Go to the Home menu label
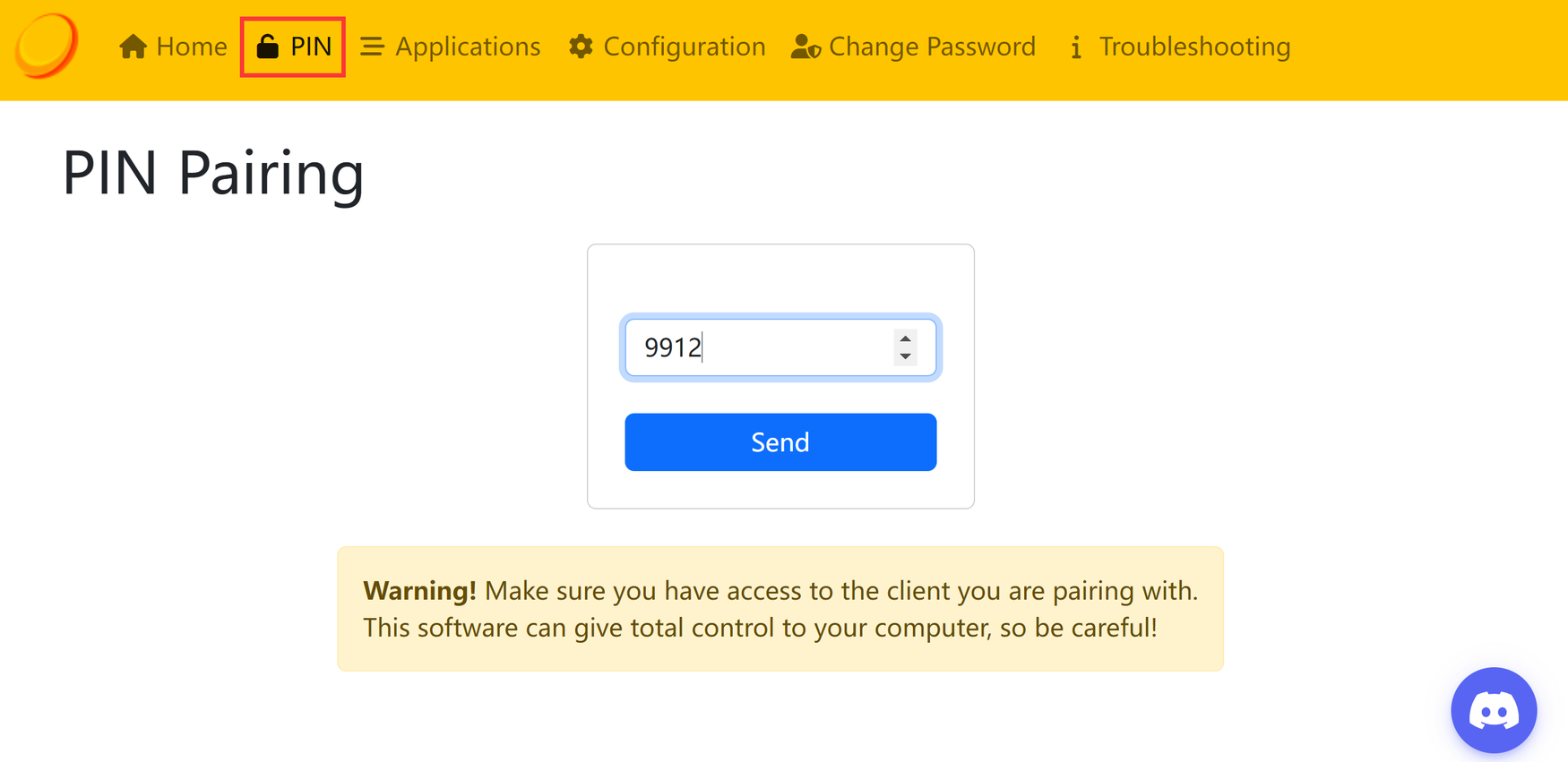Image resolution: width=1568 pixels, height=762 pixels. [x=192, y=47]
